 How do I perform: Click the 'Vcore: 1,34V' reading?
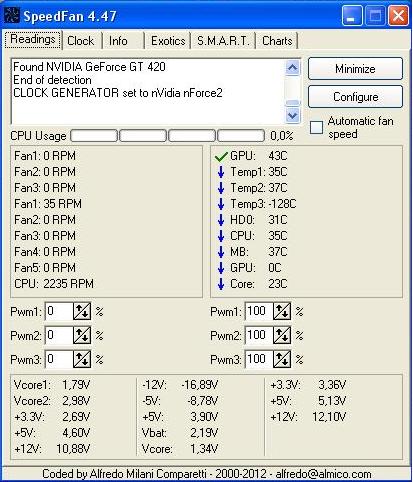click(180, 449)
